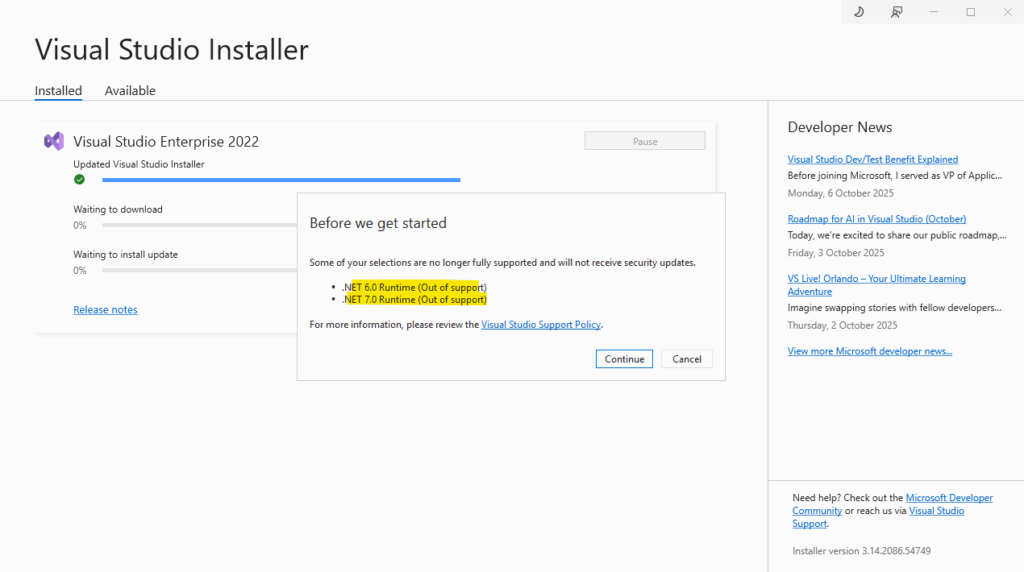The width and height of the screenshot is (1024, 572).
Task: Click the Pause button
Action: 645,141
